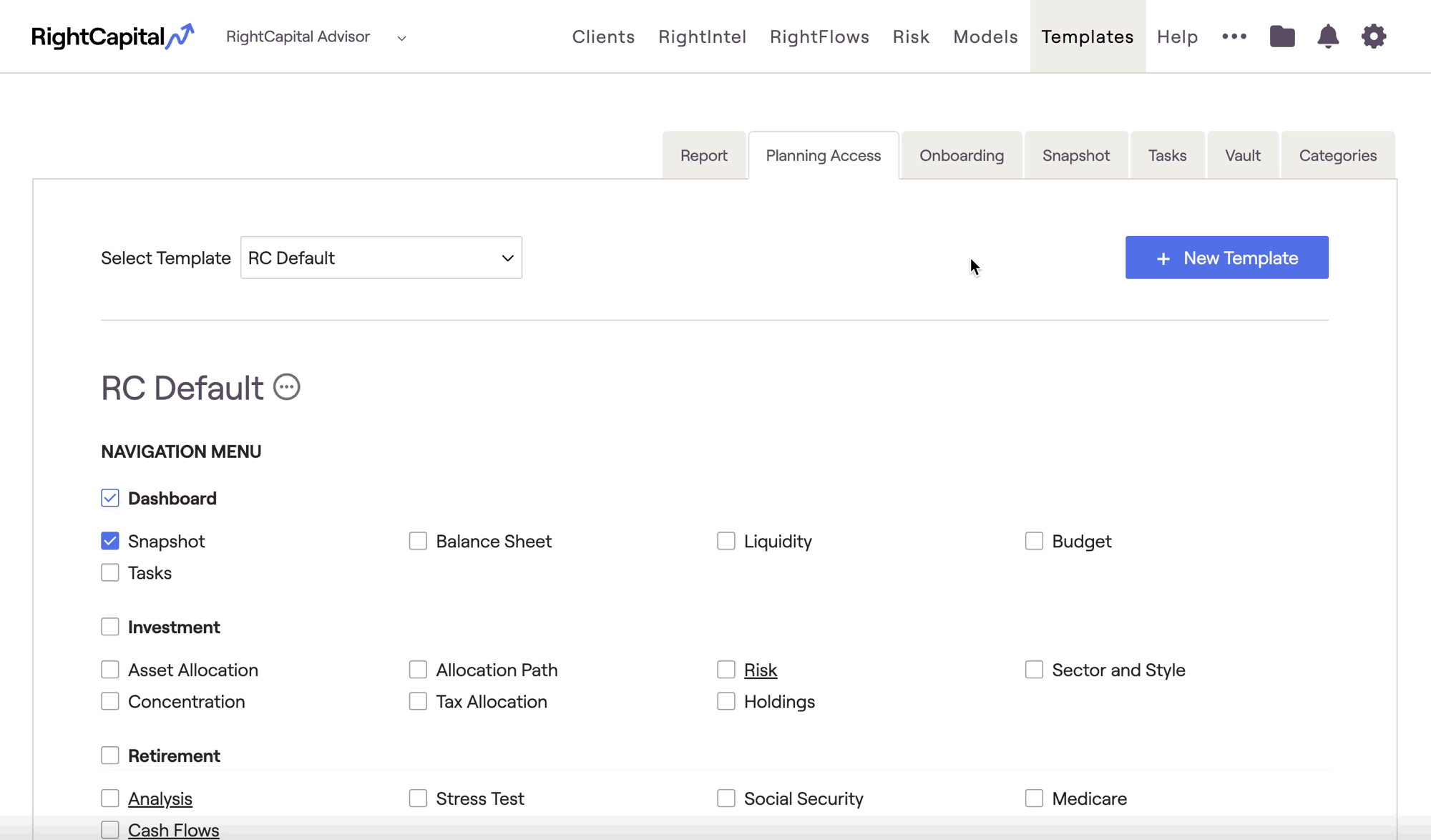Enable the Social Security checkbox

point(726,799)
